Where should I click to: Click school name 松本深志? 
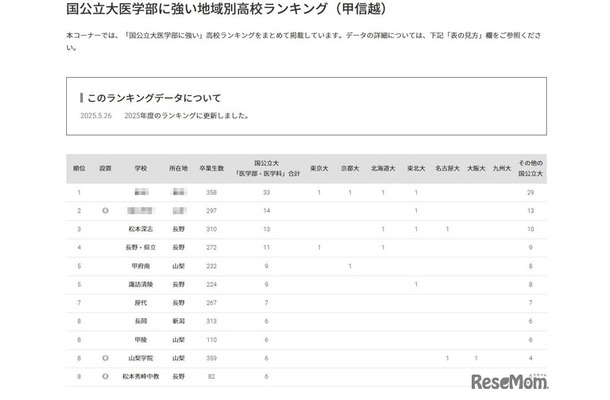click(x=140, y=229)
